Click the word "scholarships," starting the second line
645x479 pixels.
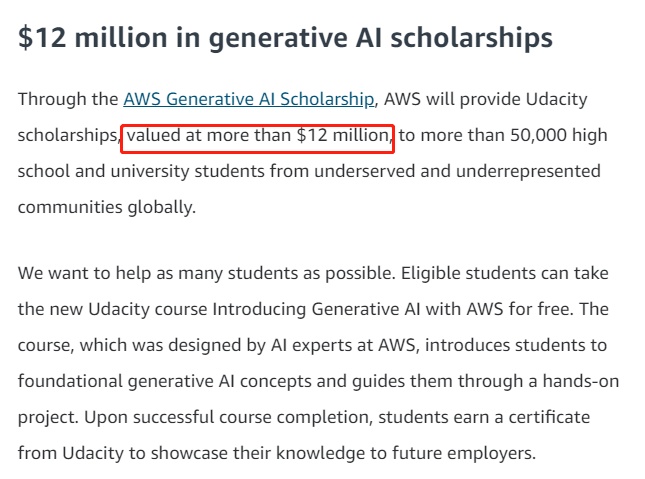point(69,135)
